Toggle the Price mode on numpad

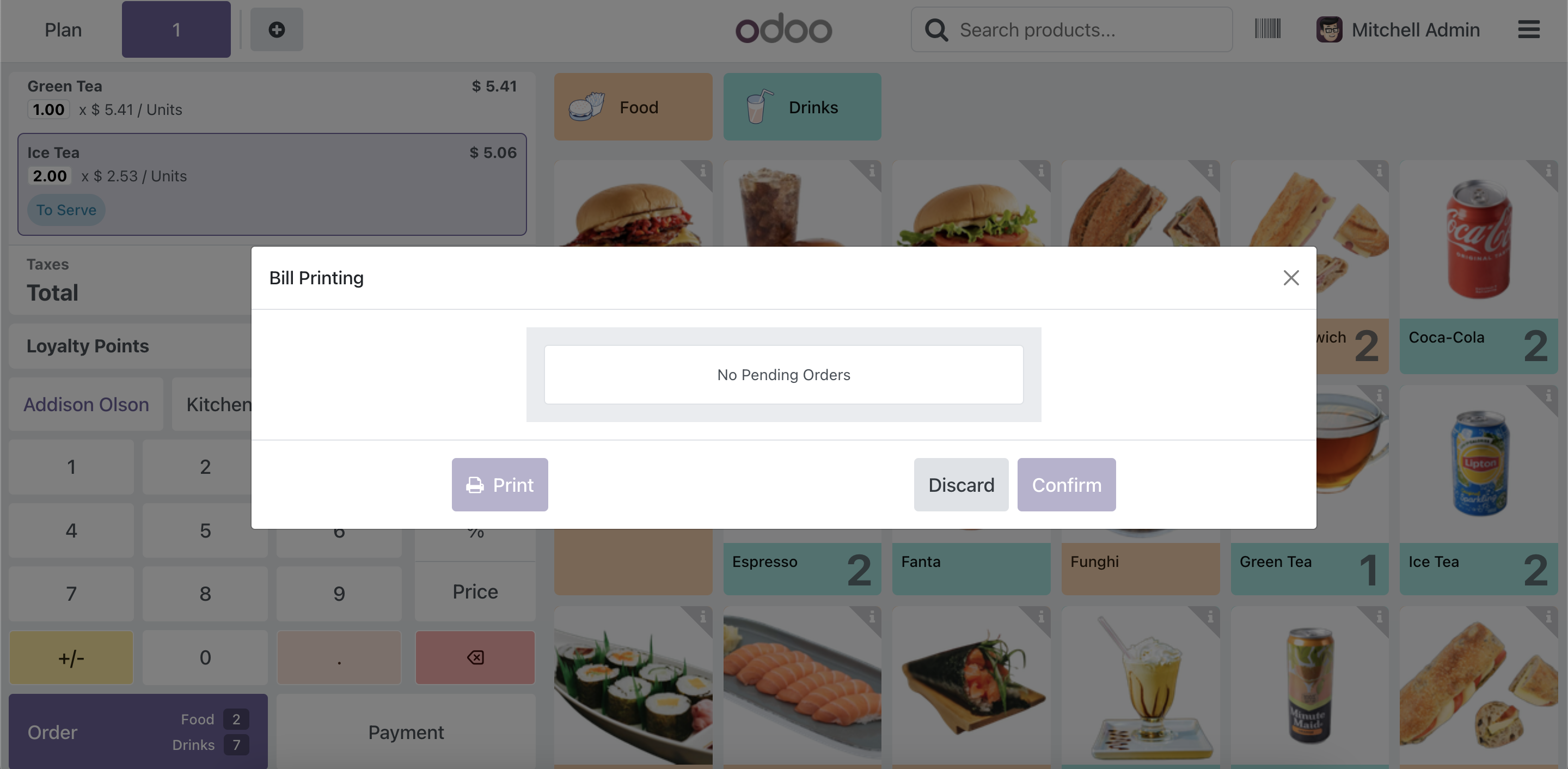(x=475, y=592)
